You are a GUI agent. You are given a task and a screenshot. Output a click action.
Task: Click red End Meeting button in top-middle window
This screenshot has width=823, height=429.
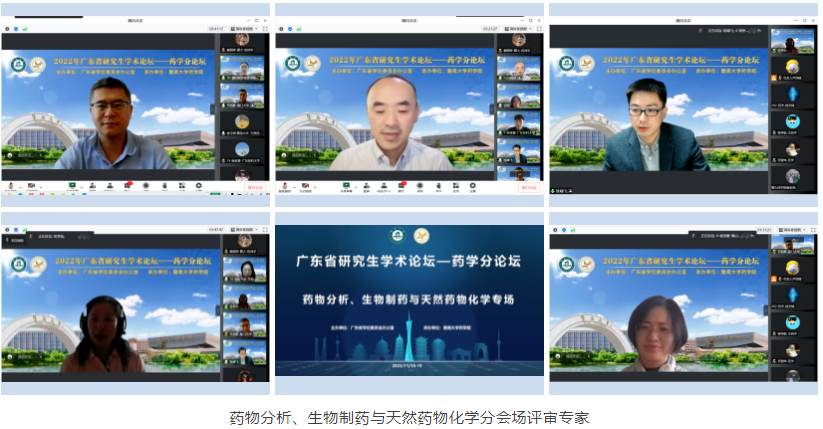[528, 187]
